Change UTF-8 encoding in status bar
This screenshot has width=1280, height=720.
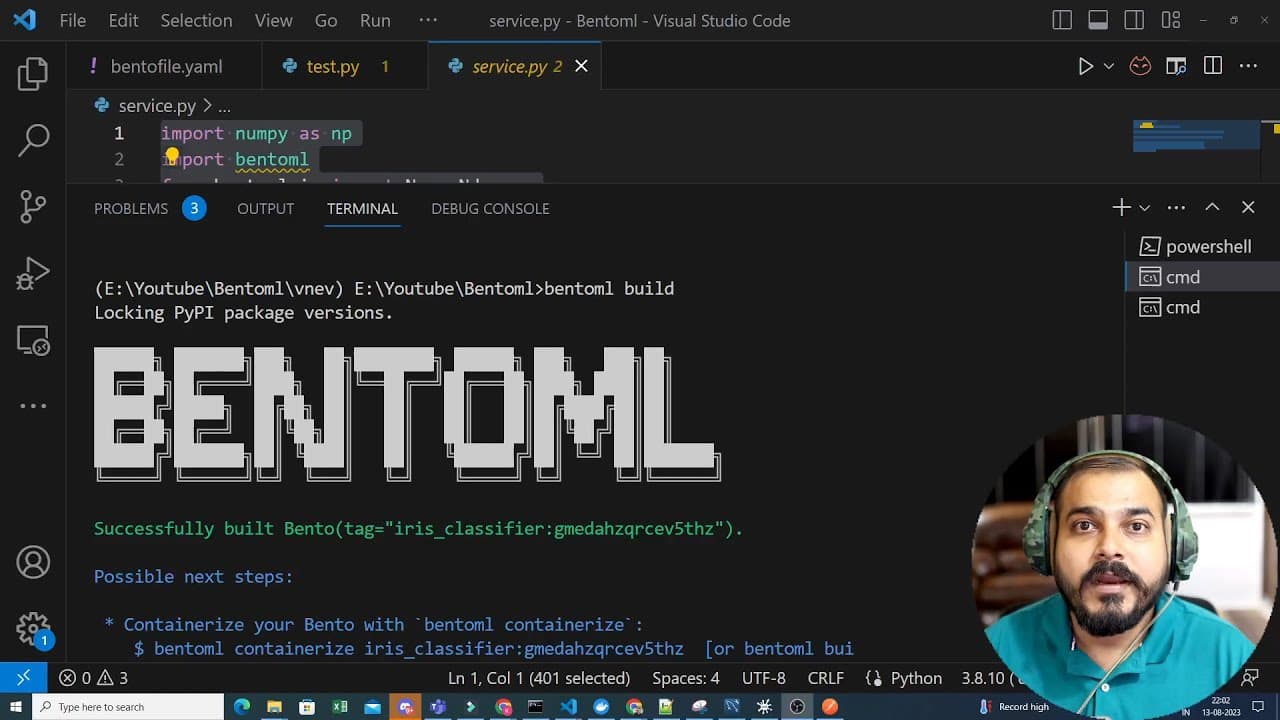(764, 678)
